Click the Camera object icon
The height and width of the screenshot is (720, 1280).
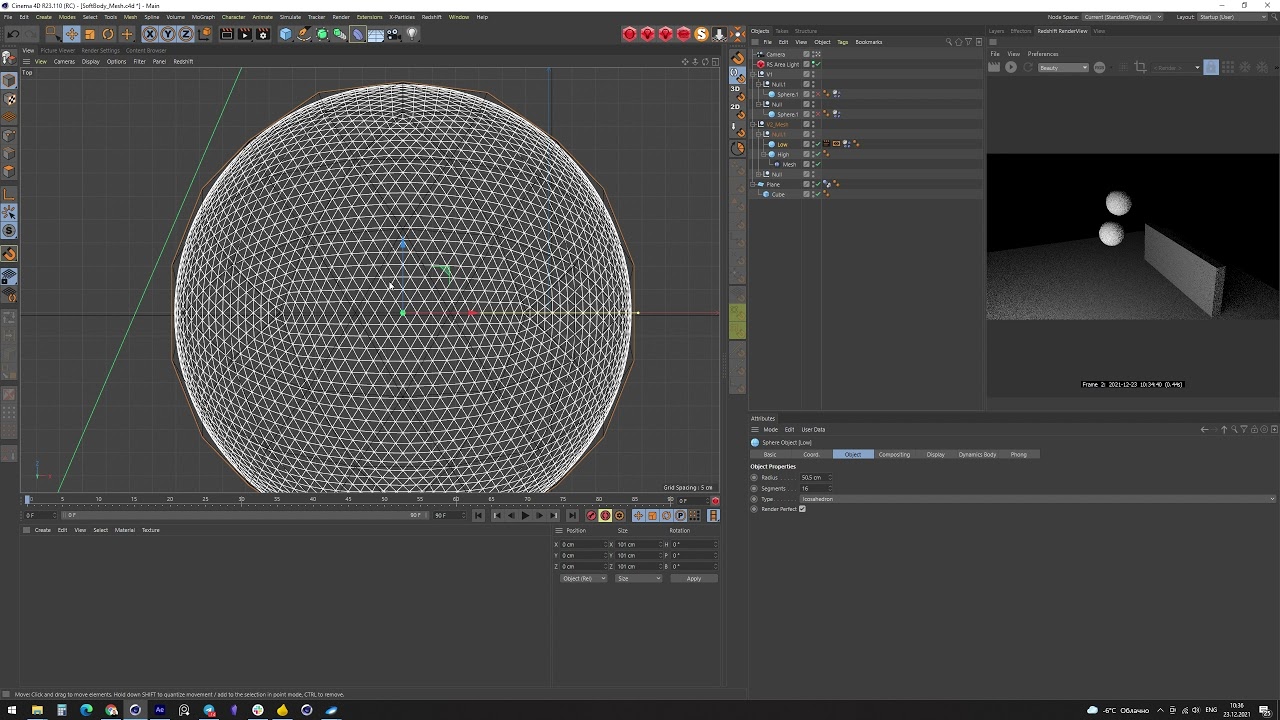coord(394,34)
